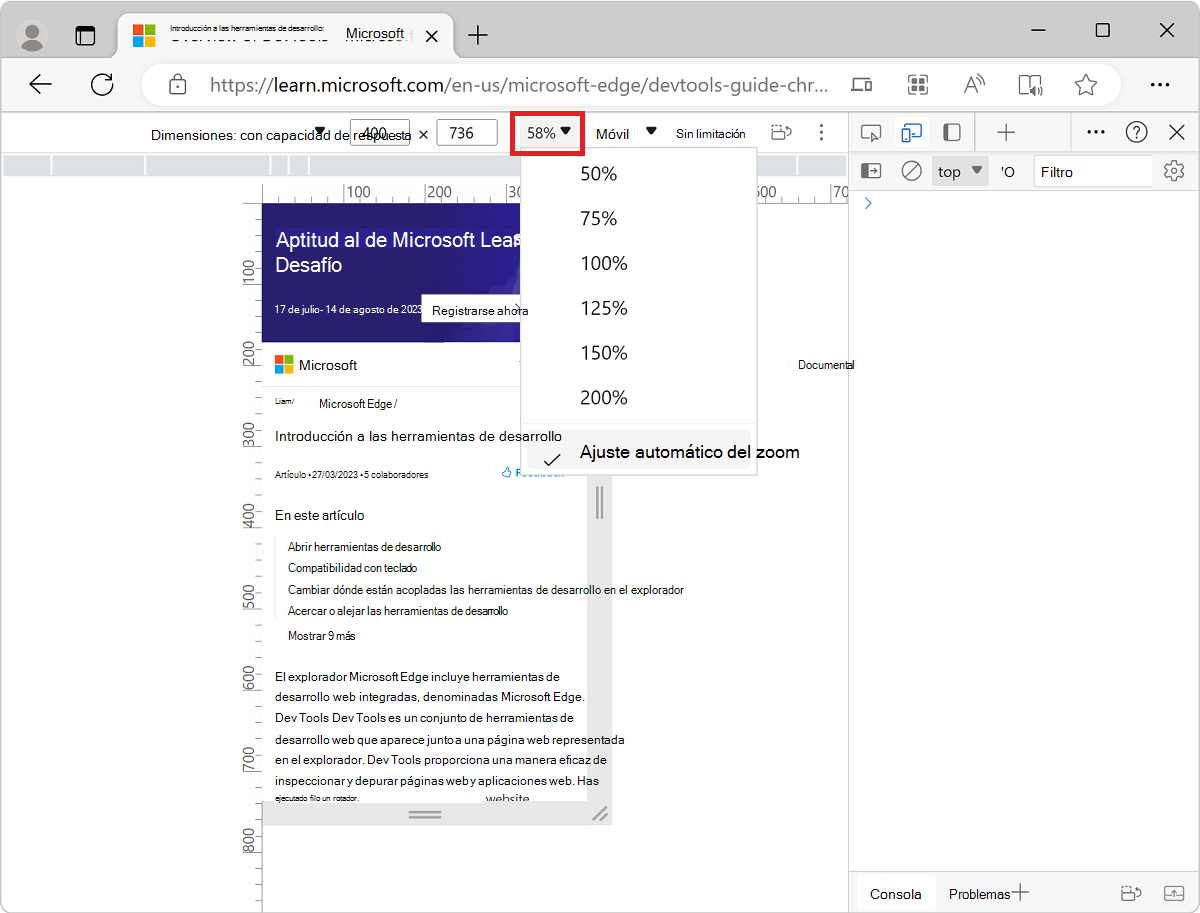Viewport: 1200px width, 913px height.
Task: Toggle the device emulation mode icon
Action: 911,132
